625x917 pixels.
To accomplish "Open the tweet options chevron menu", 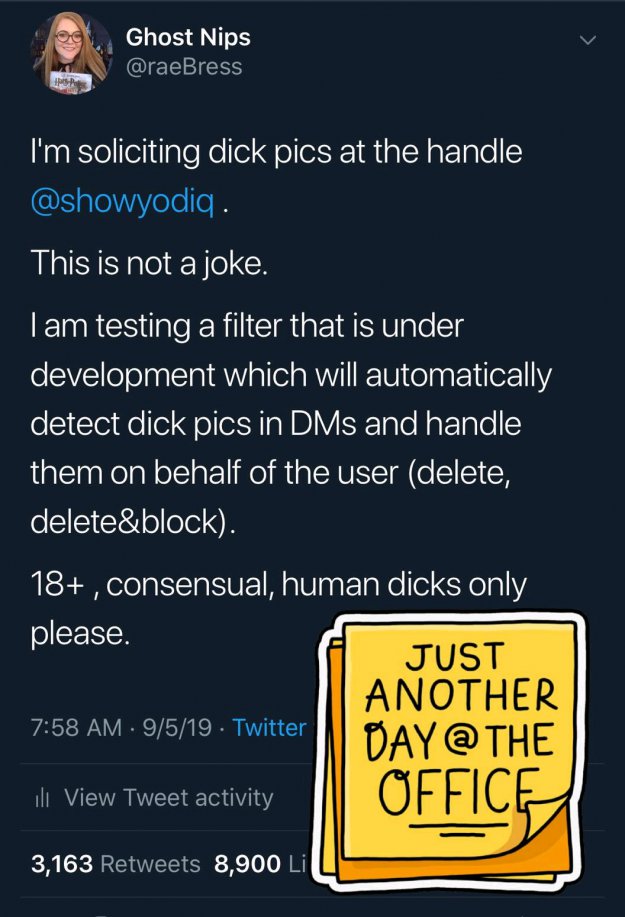I will (x=587, y=41).
